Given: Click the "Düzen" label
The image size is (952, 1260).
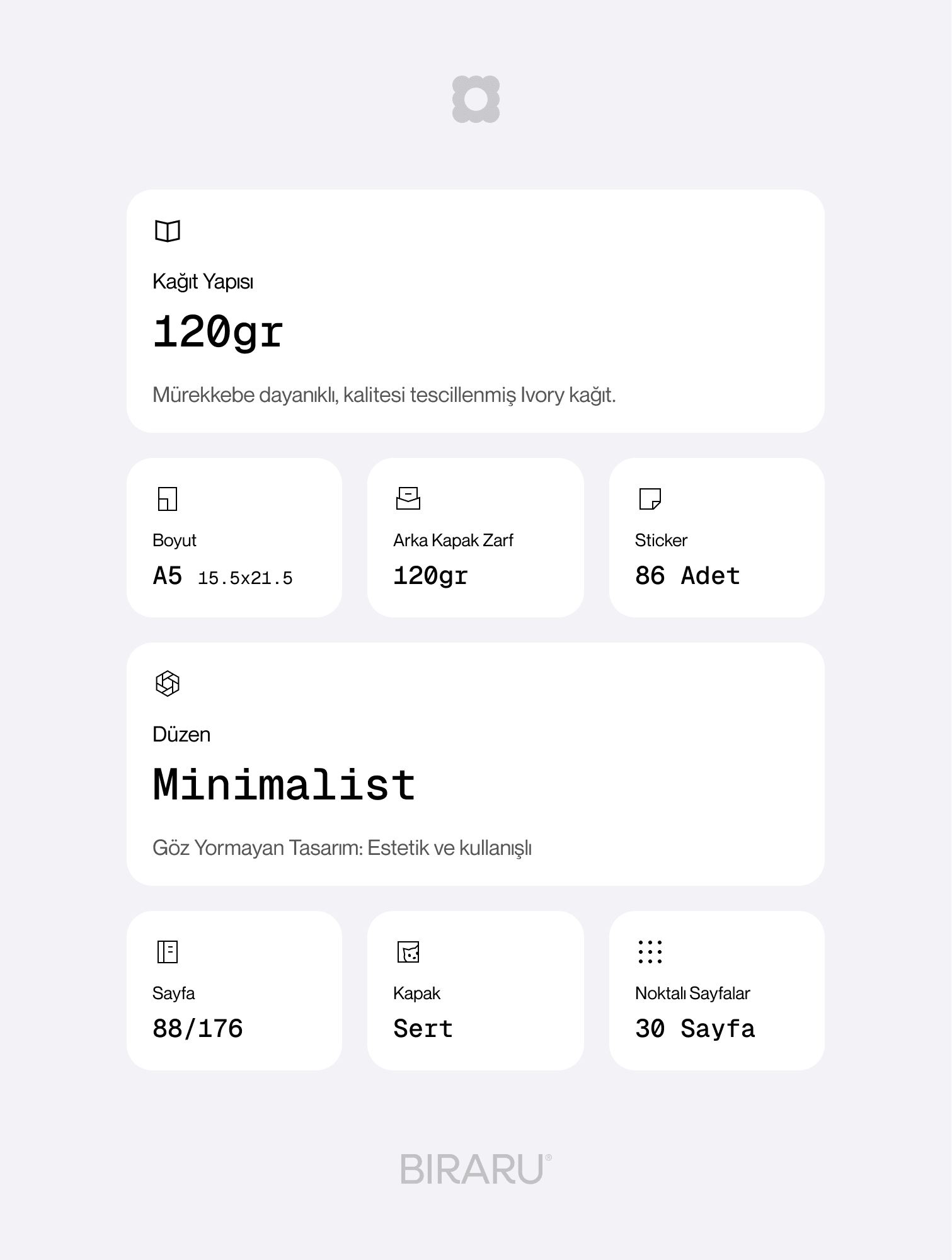Looking at the screenshot, I should tap(181, 735).
